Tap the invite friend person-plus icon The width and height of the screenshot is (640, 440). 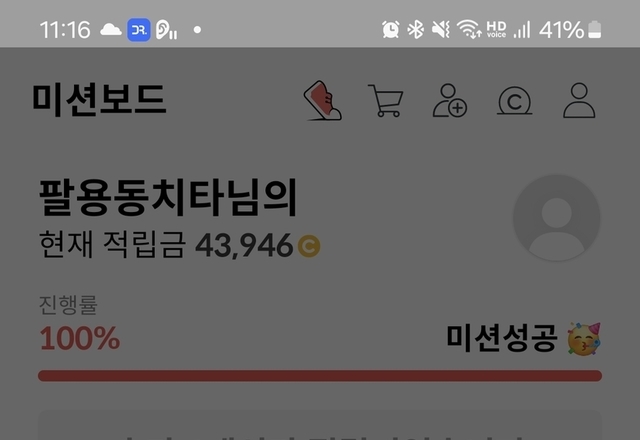coord(450,100)
